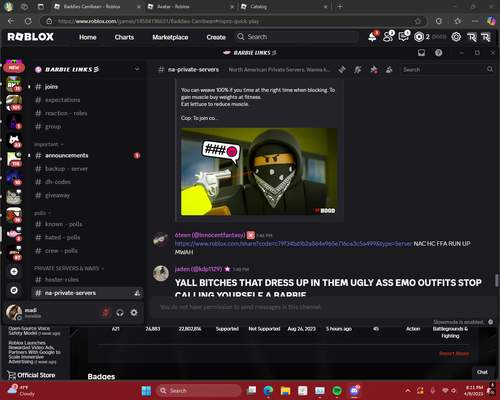This screenshot has width=500, height=400.
Task: Click the Slowmode enabled indicator icon
Action: coord(491,322)
